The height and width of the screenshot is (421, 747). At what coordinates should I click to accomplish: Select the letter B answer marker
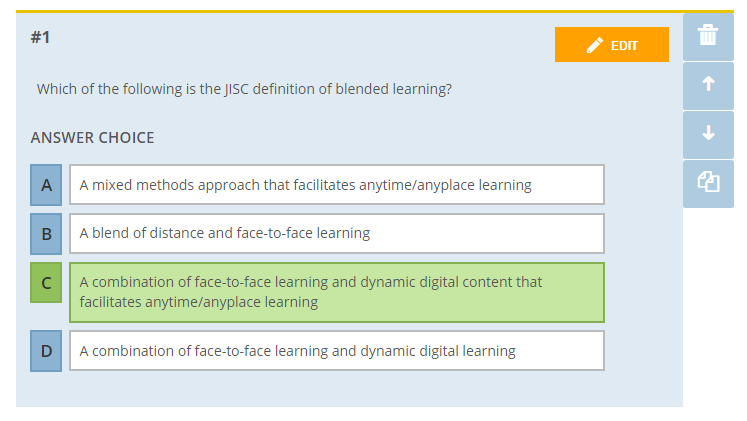(x=46, y=233)
